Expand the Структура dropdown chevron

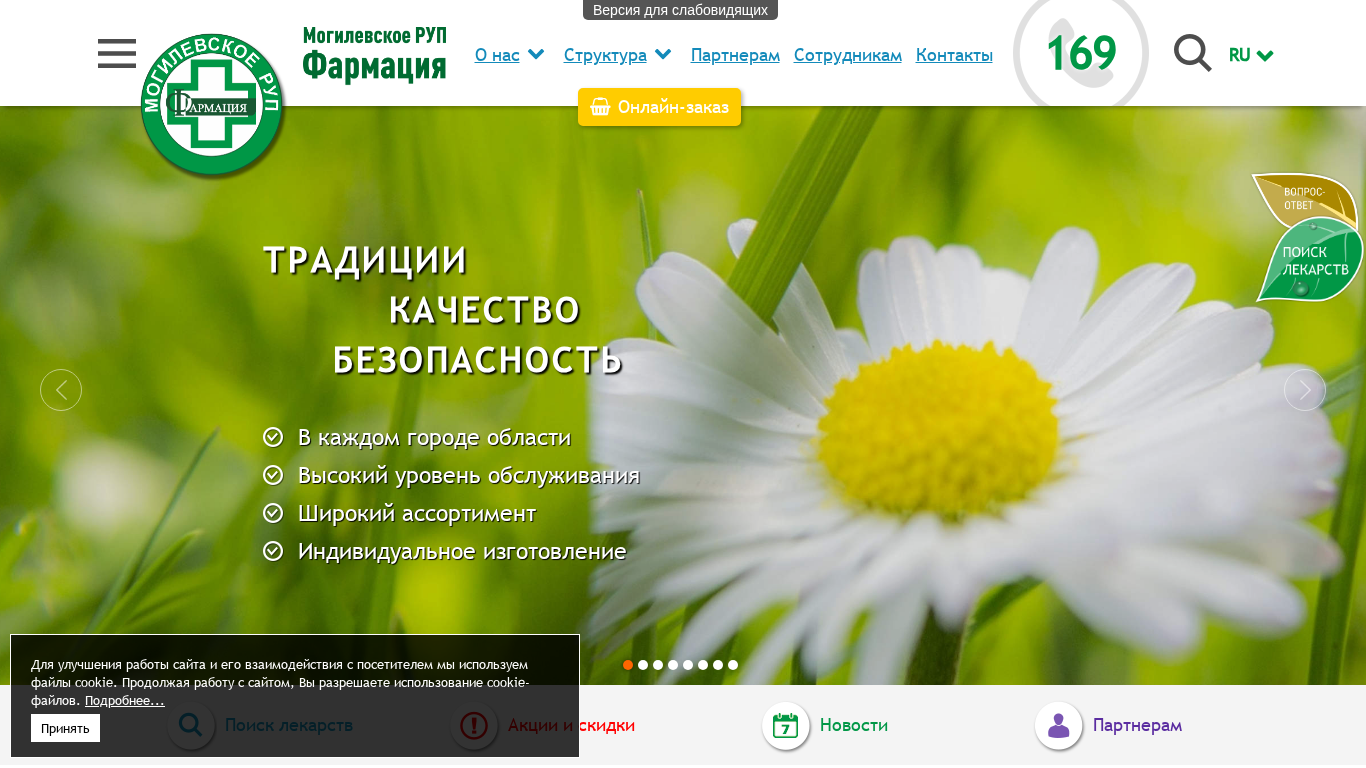663,54
